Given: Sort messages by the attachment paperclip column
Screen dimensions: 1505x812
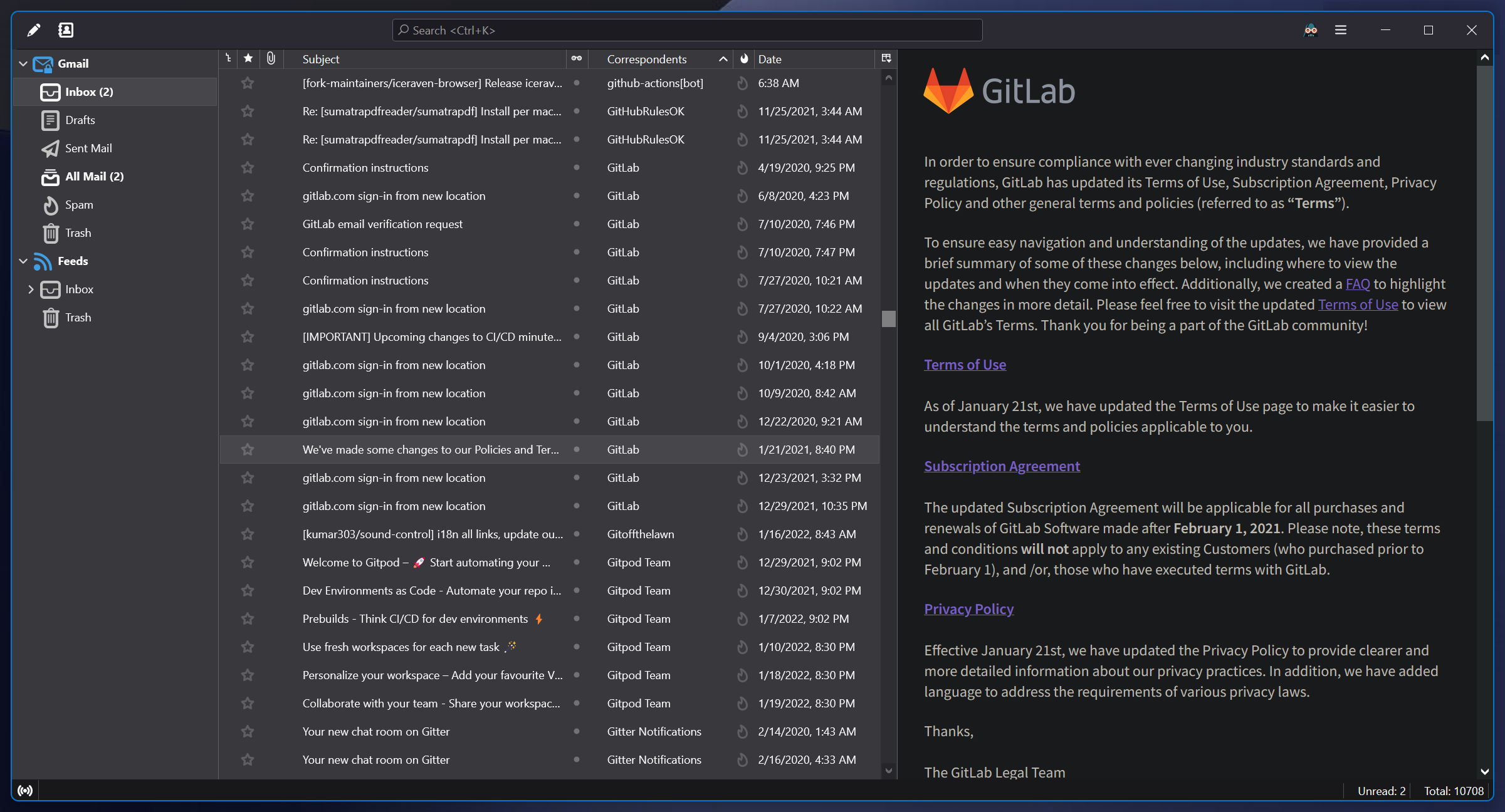Looking at the screenshot, I should tap(270, 58).
